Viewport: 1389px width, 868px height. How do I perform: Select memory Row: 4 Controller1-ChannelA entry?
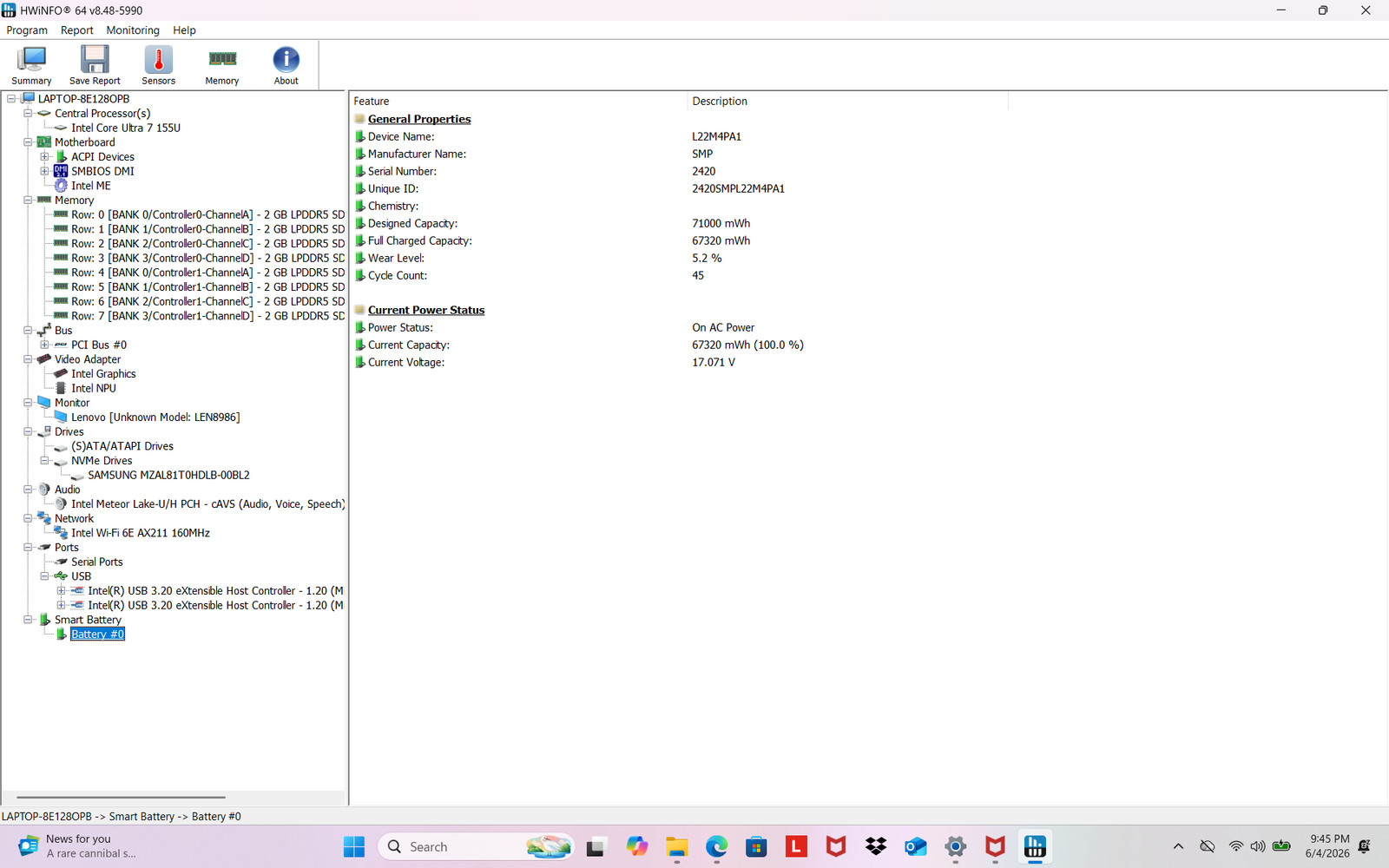(207, 273)
